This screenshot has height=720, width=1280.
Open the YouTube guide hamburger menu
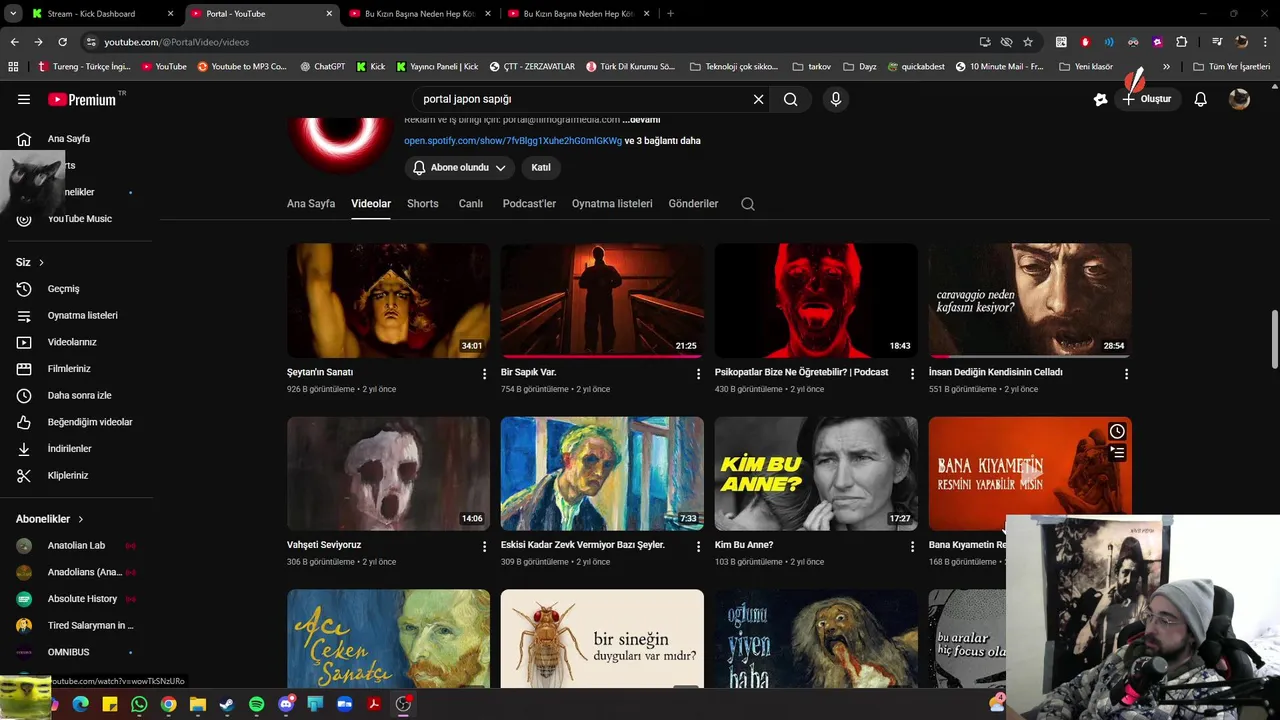(24, 99)
